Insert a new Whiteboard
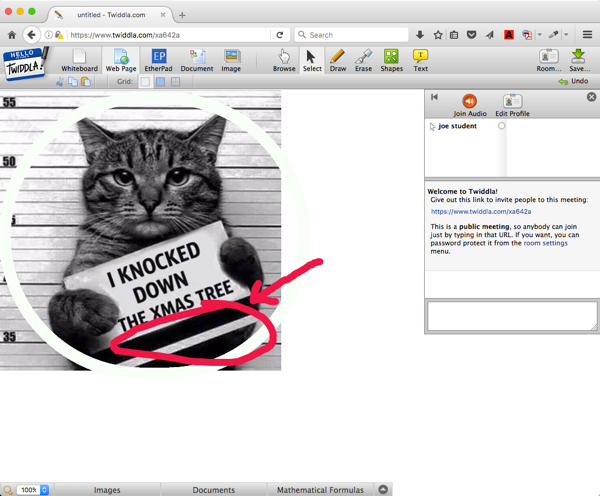Screen dimensions: 600x496 pos(80,59)
